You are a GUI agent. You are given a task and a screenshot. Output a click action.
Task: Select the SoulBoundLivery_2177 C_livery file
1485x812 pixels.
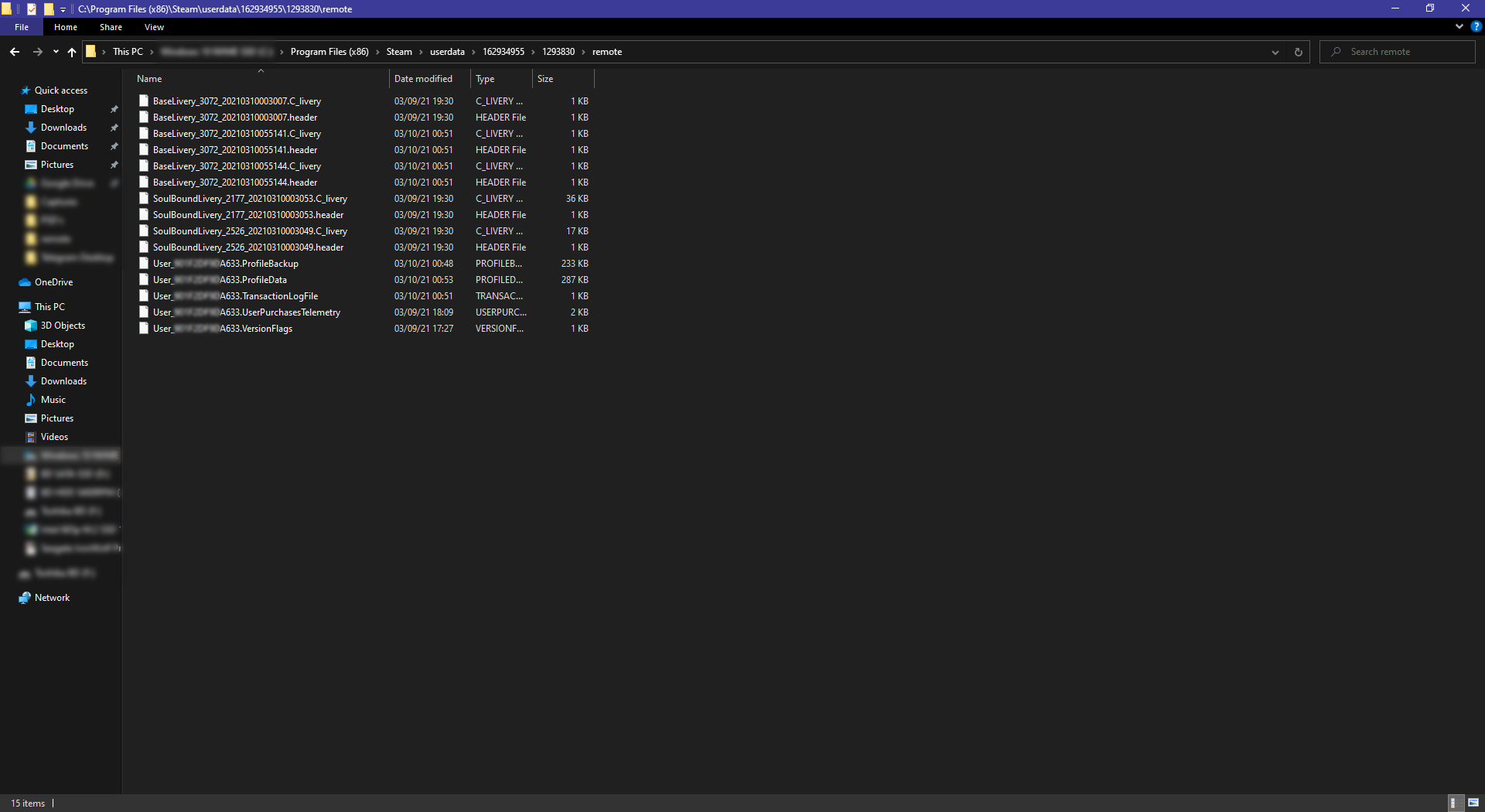tap(250, 199)
